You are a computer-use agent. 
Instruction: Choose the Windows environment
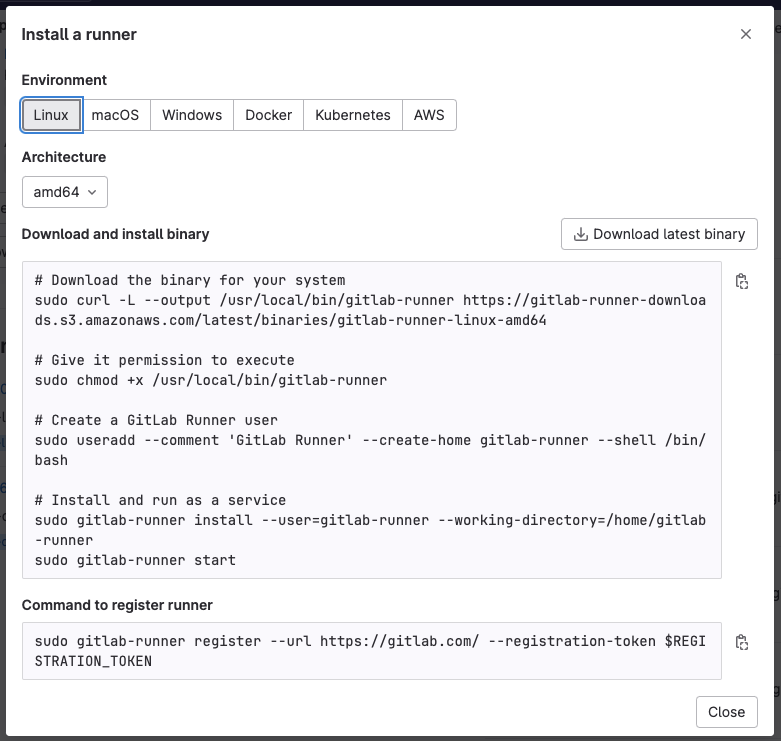tap(192, 115)
